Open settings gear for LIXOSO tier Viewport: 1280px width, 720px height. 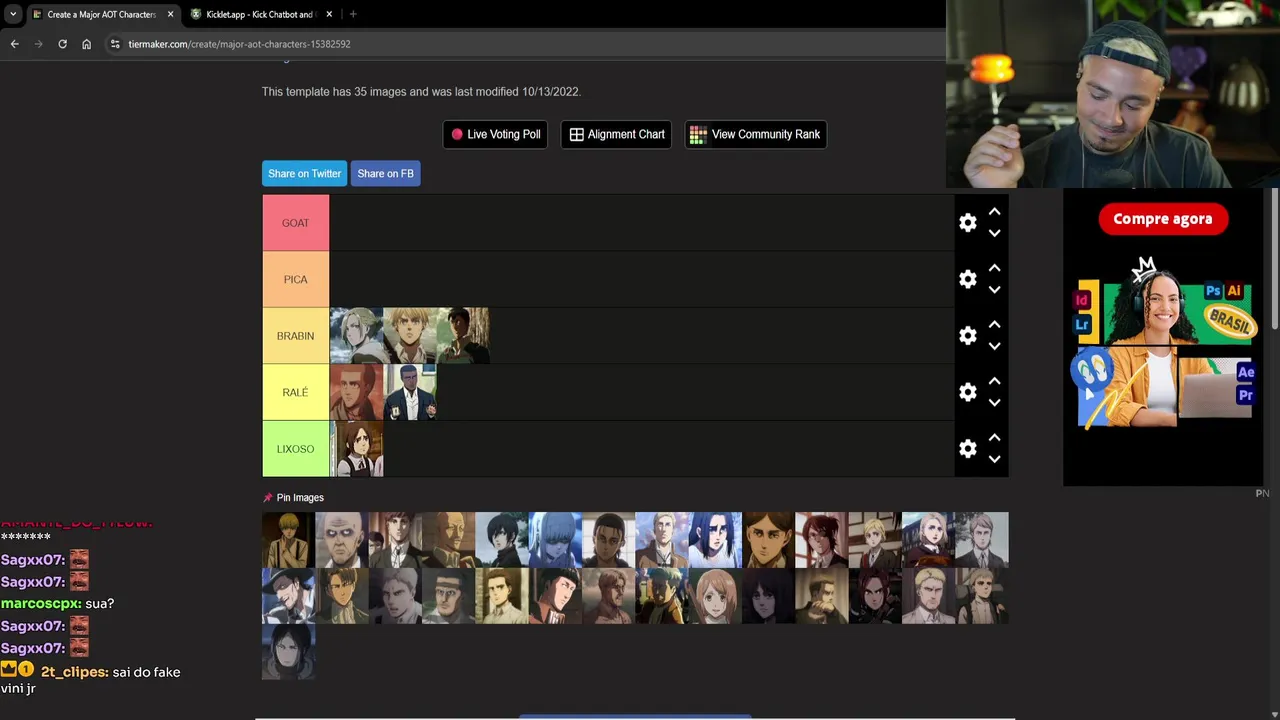[967, 449]
